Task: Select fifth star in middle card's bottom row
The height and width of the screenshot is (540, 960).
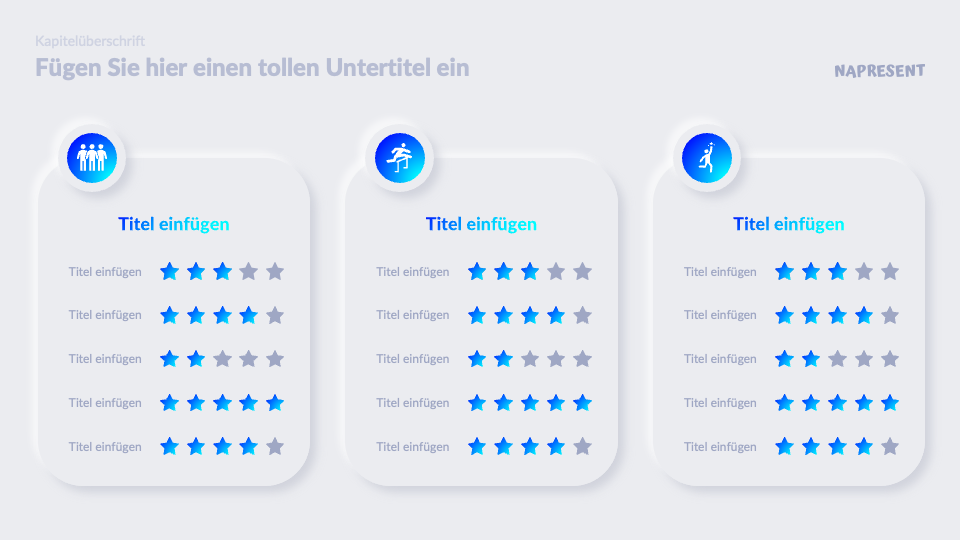Action: [583, 446]
